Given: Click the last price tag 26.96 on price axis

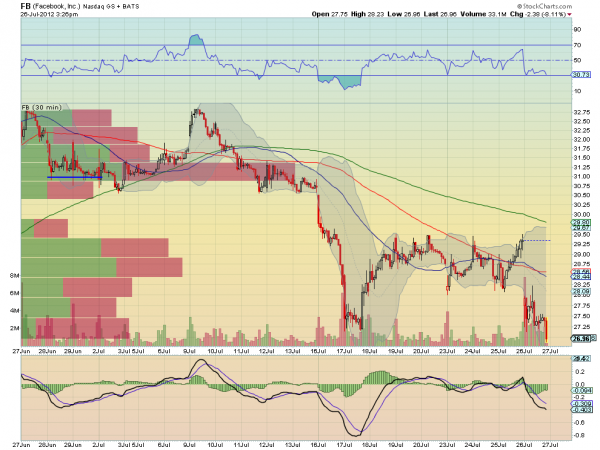Looking at the screenshot, I should coord(581,338).
